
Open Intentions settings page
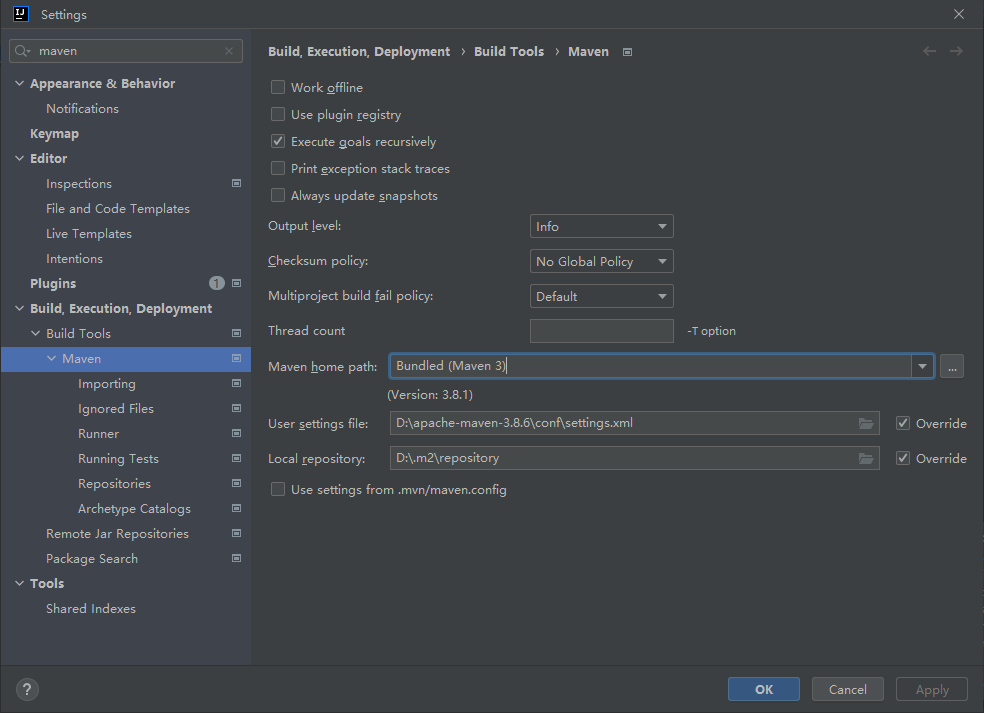click(74, 259)
